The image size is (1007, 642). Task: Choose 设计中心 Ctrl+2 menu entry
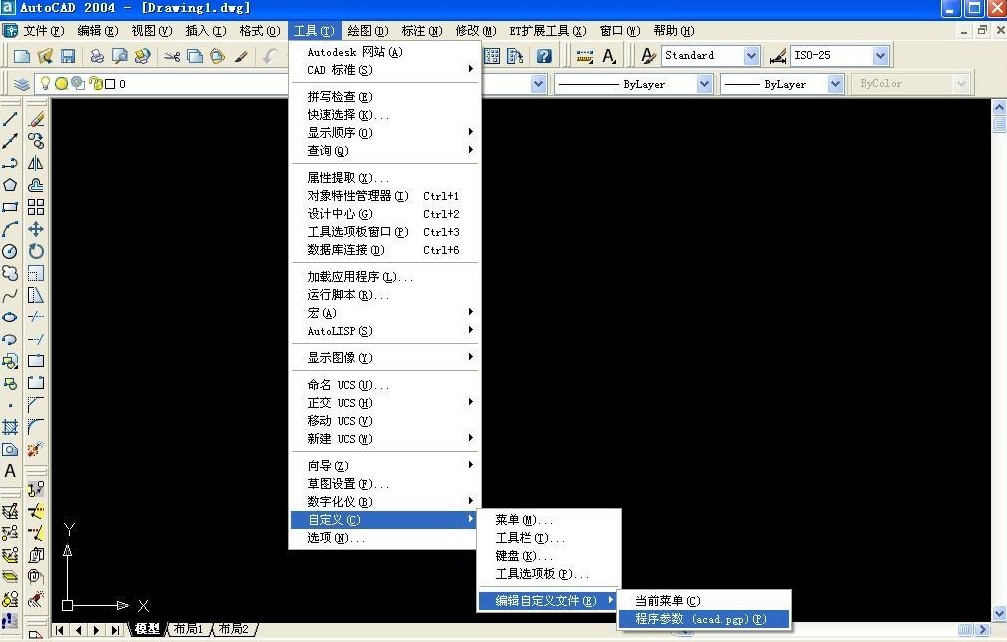[x=385, y=214]
